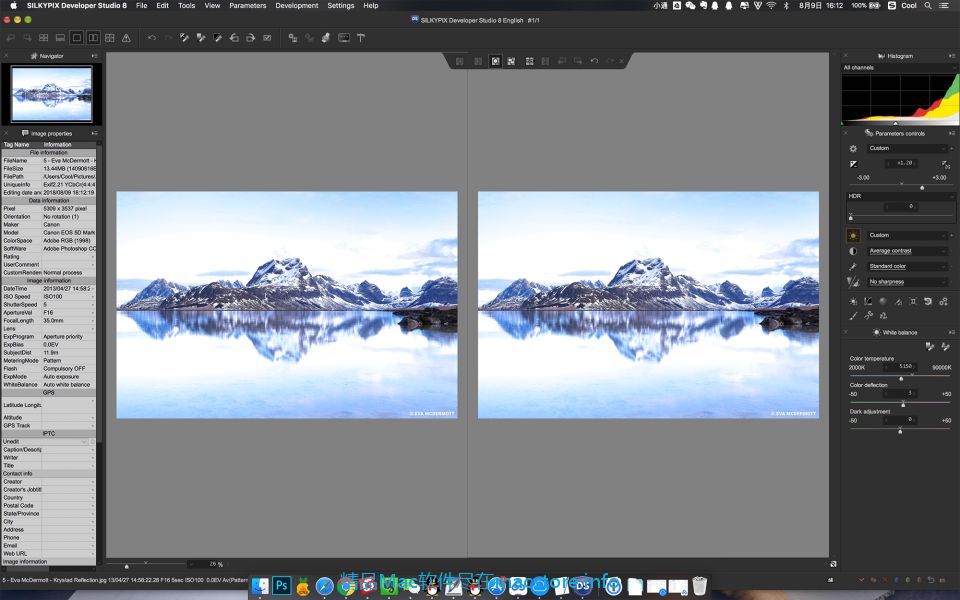Click Navigator thumbnail preview image

click(52, 94)
